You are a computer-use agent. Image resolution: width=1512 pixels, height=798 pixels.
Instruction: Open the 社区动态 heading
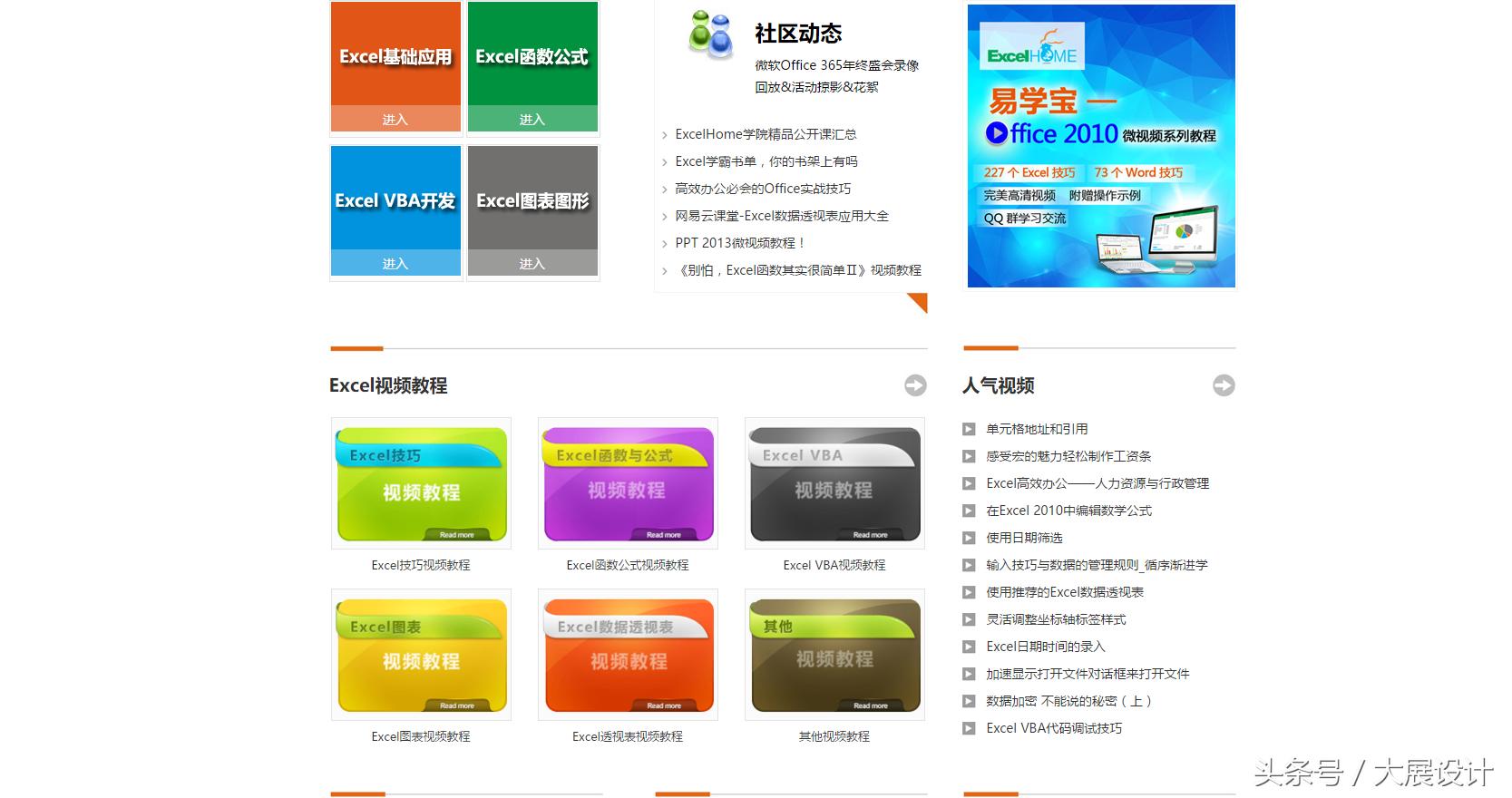(x=798, y=34)
